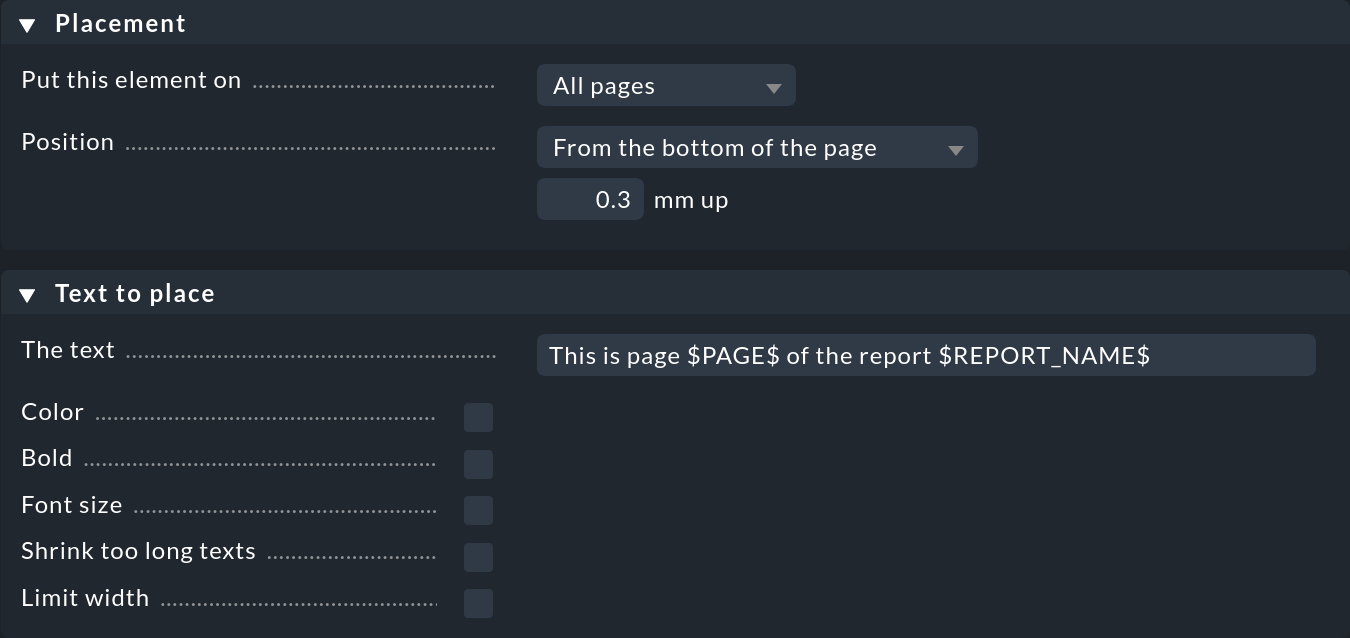Click the 0.3 mm up input field
Viewport: 1350px width, 638px height.
click(590, 200)
